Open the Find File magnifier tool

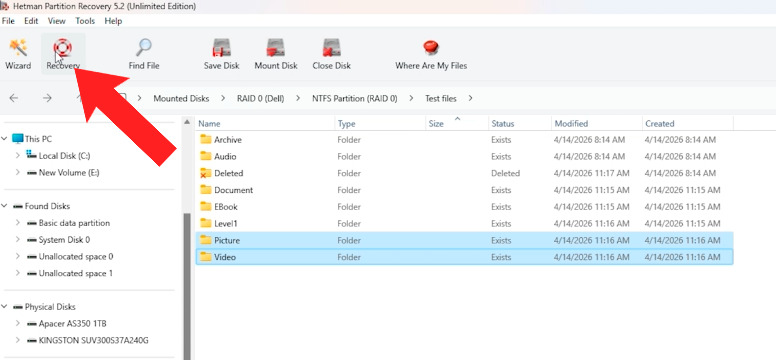tap(144, 54)
